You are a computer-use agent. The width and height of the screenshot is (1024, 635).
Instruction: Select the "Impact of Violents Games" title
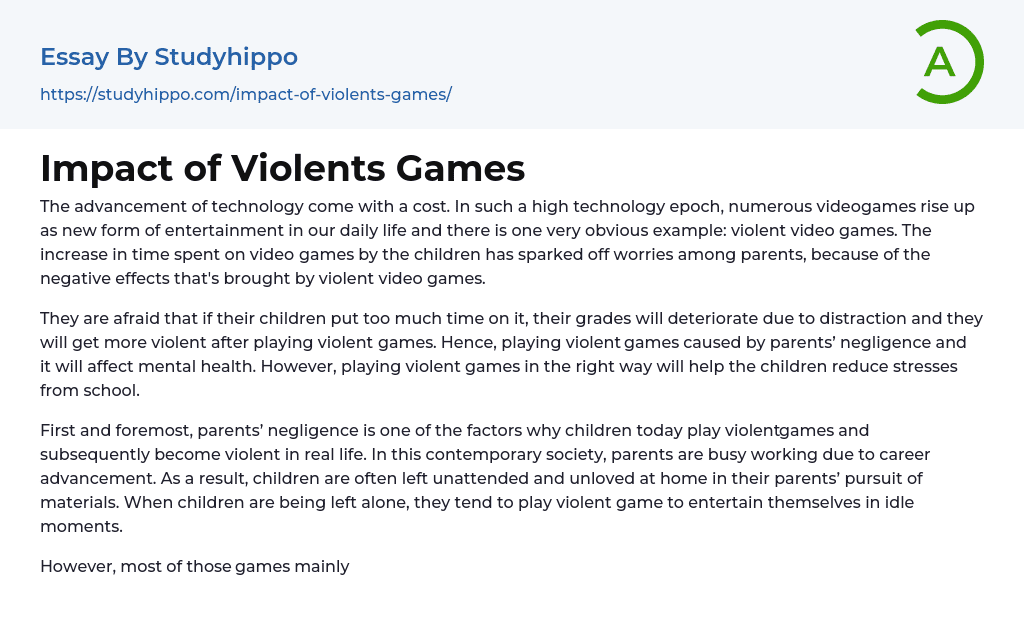pos(282,169)
